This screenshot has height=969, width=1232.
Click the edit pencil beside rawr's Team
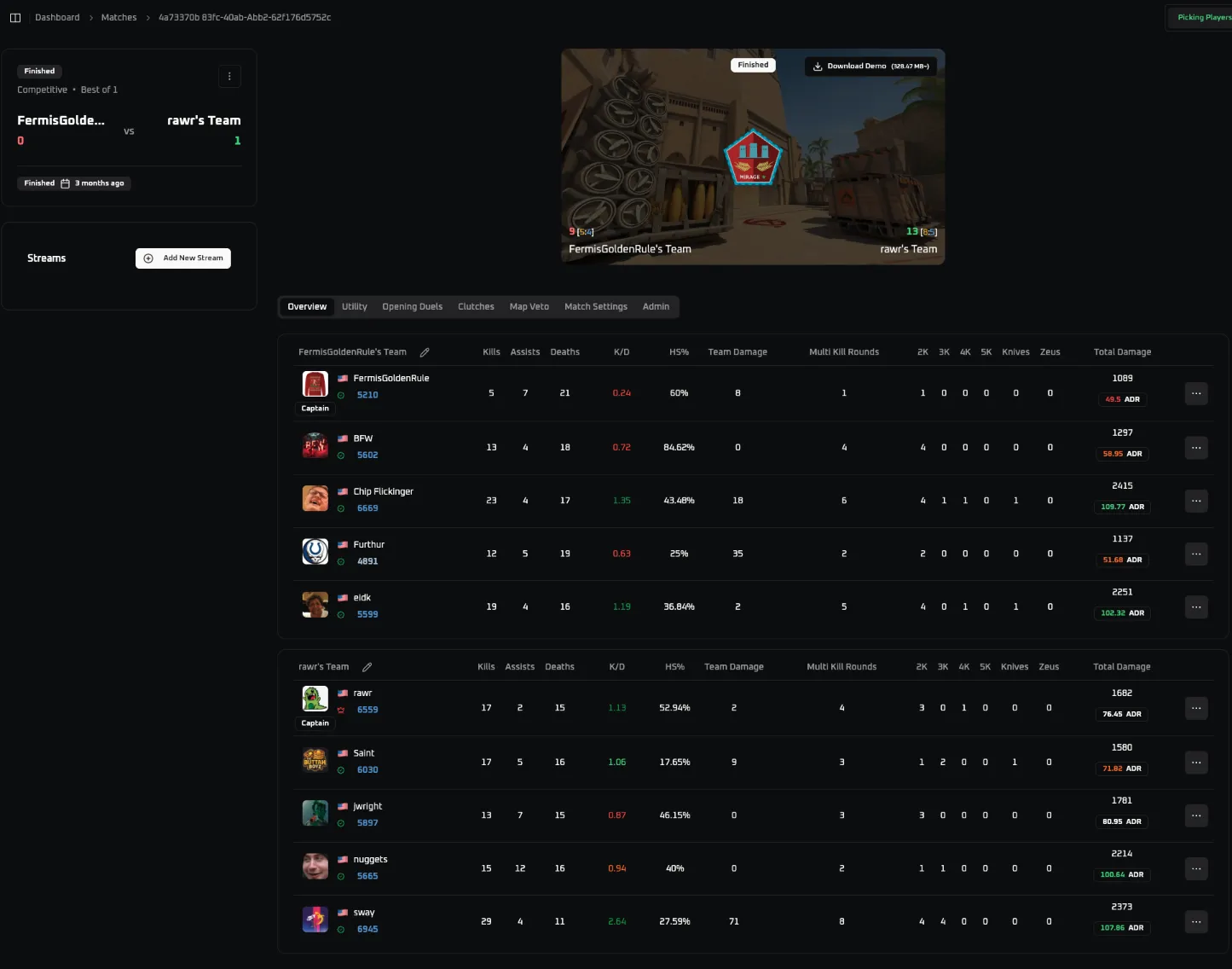pyautogui.click(x=367, y=666)
